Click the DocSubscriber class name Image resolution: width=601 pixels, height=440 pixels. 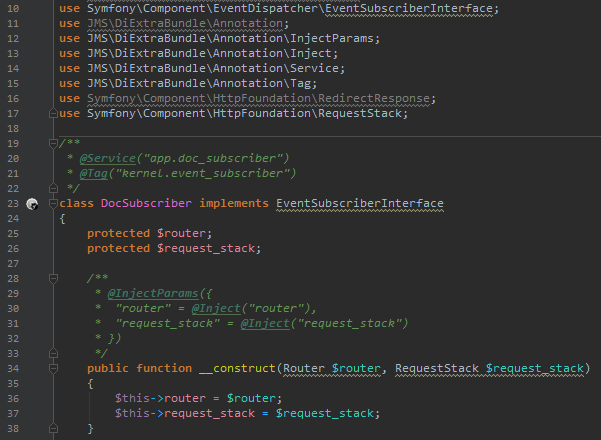(146, 203)
